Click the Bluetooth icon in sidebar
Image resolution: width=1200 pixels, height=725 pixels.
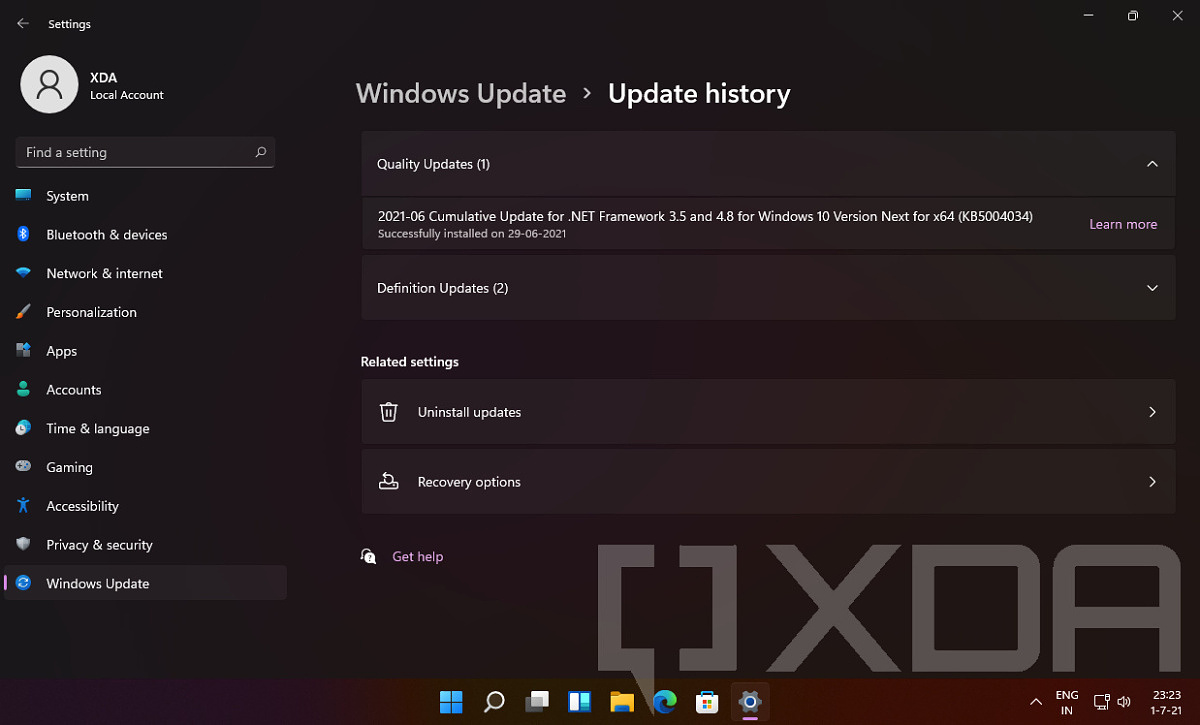[23, 234]
